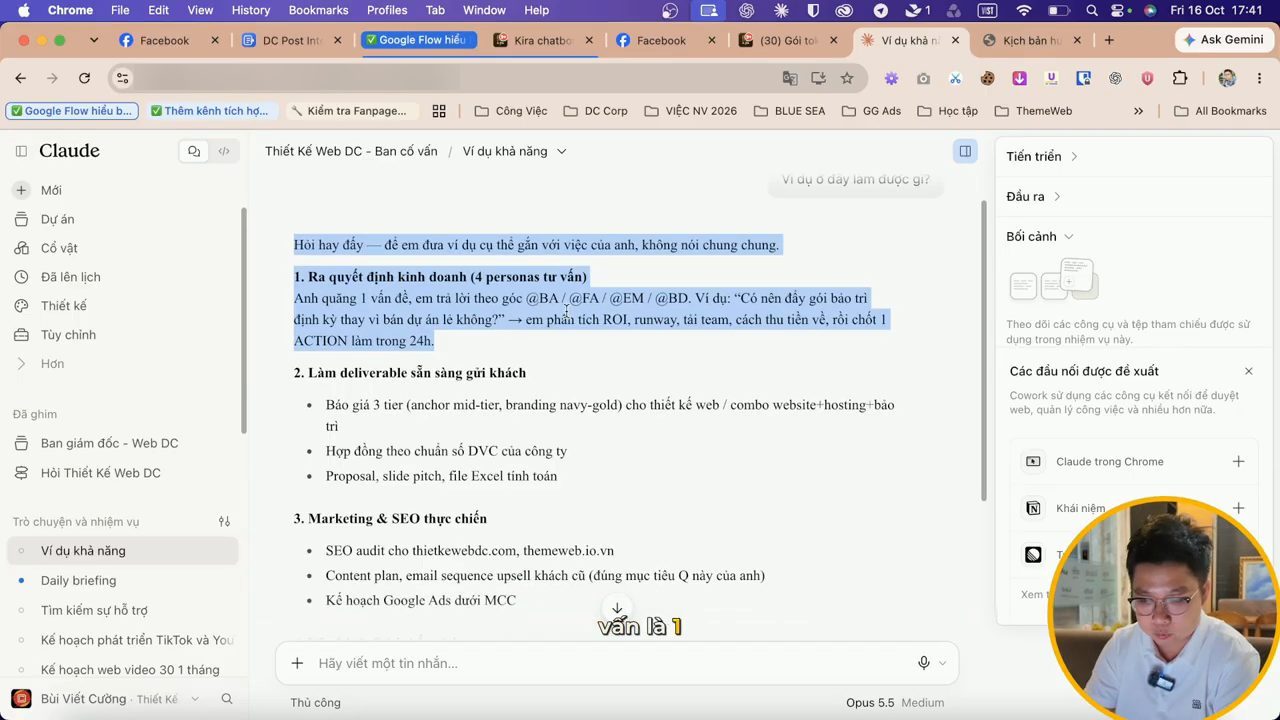Dismiss the suggested connectors card
1280x720 pixels.
pyautogui.click(x=1248, y=371)
